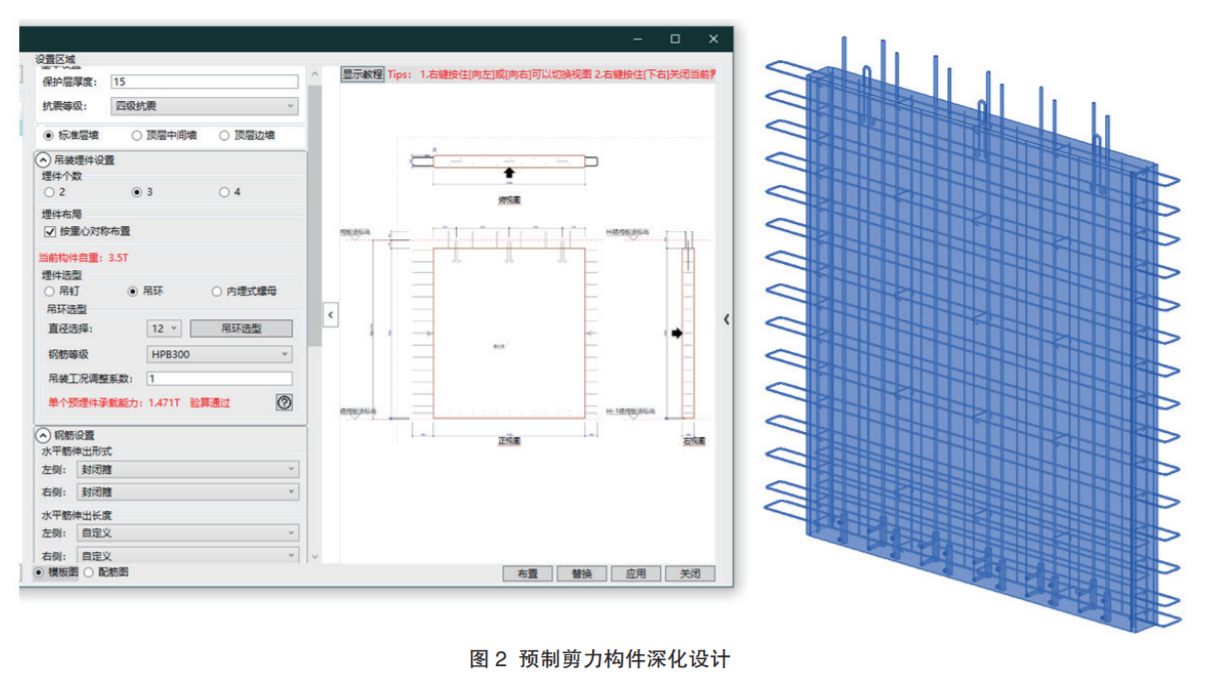Click the right edge collapse chevron
This screenshot has width=1220, height=680.
coord(726,319)
